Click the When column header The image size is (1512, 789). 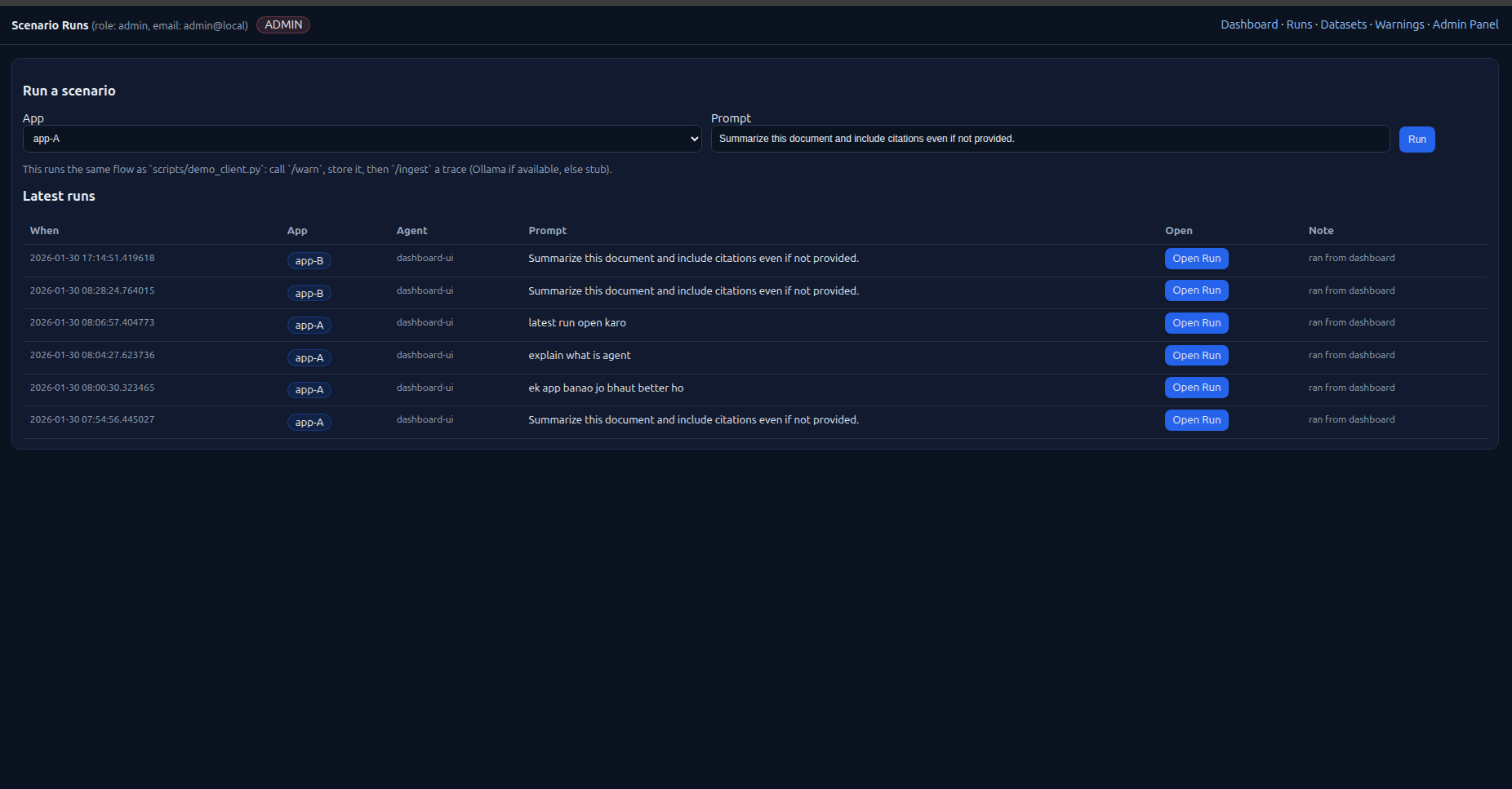click(44, 231)
